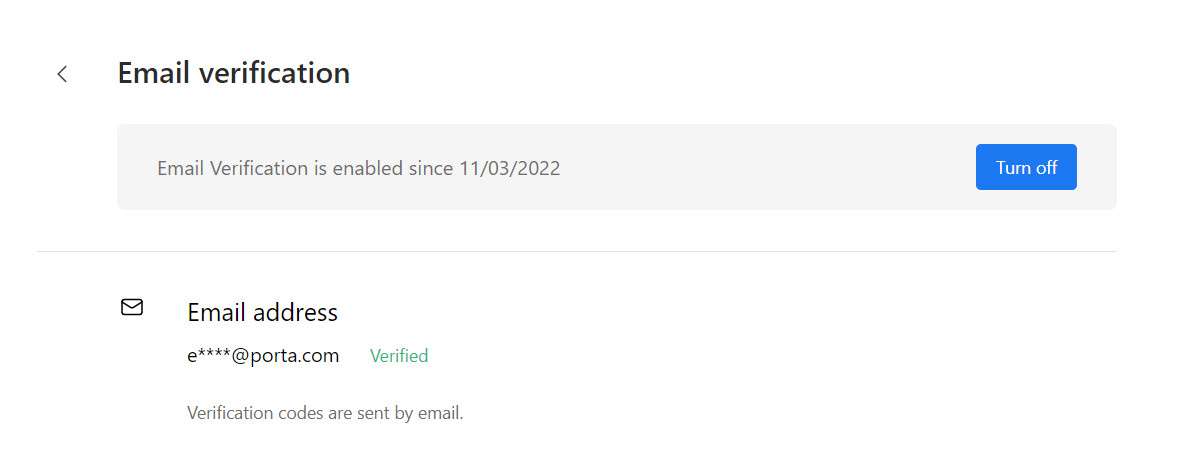The image size is (1191, 472).
Task: Click the word Verified next to the email
Action: (399, 356)
